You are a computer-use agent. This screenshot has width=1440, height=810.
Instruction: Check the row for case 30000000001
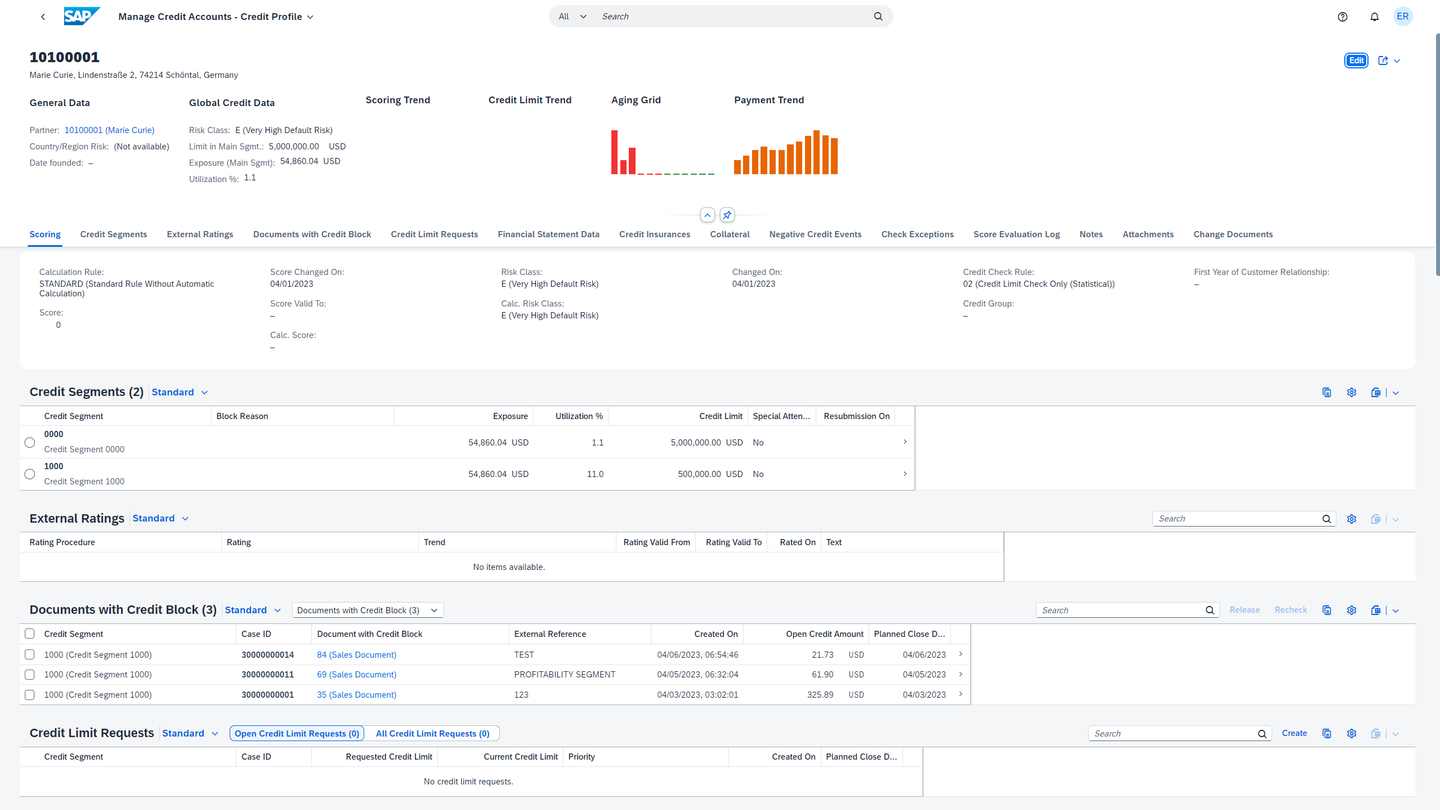point(30,695)
